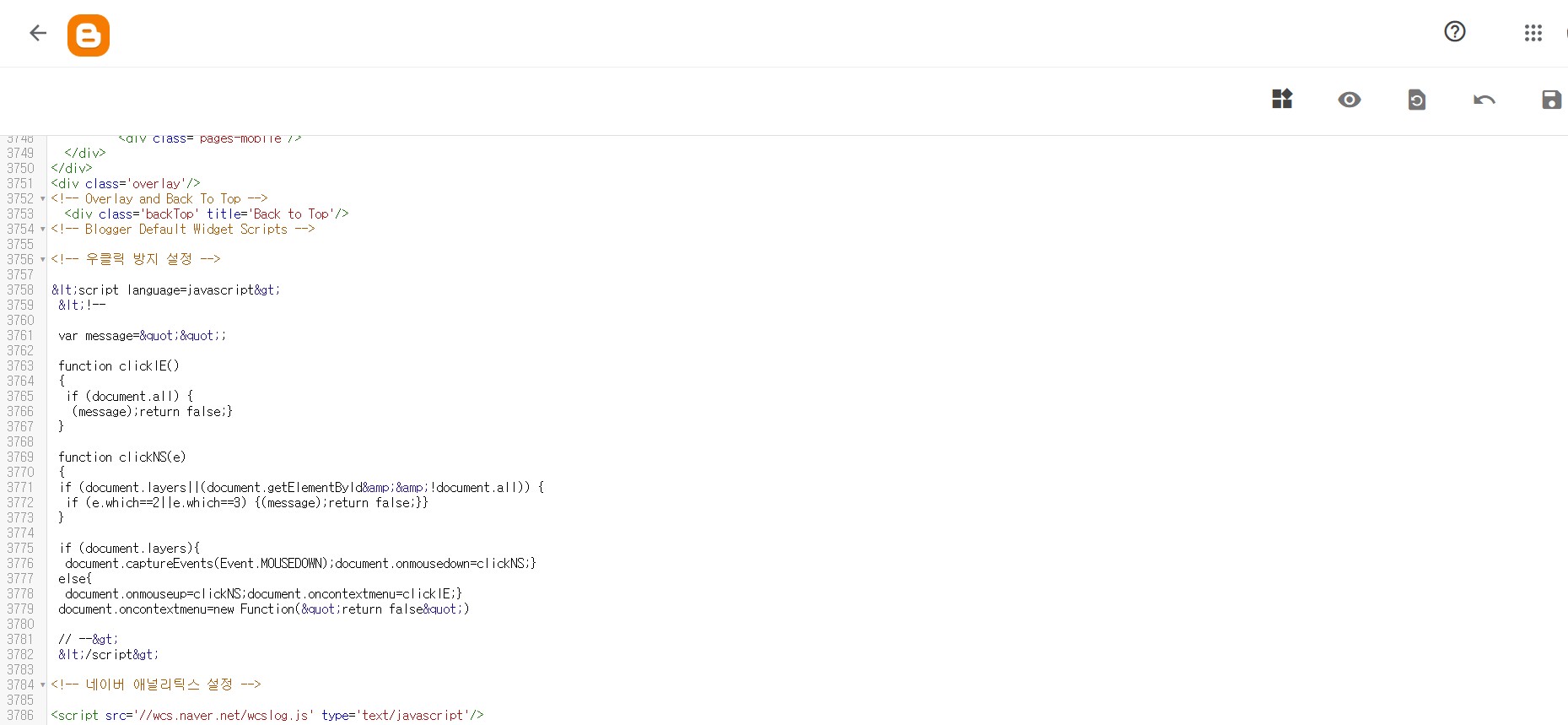
Task: Click the document.getElementById condition line
Action: [302, 488]
